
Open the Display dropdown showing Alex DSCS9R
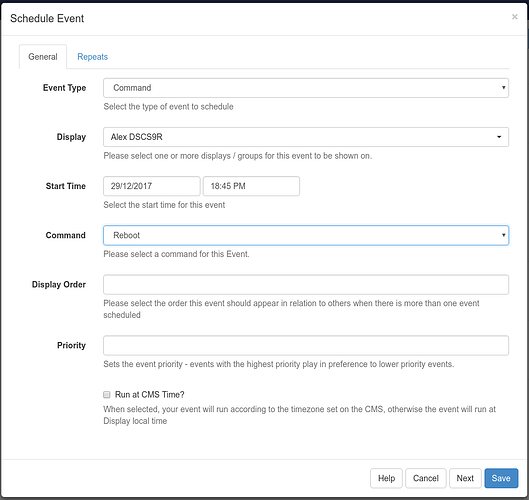tap(306, 137)
